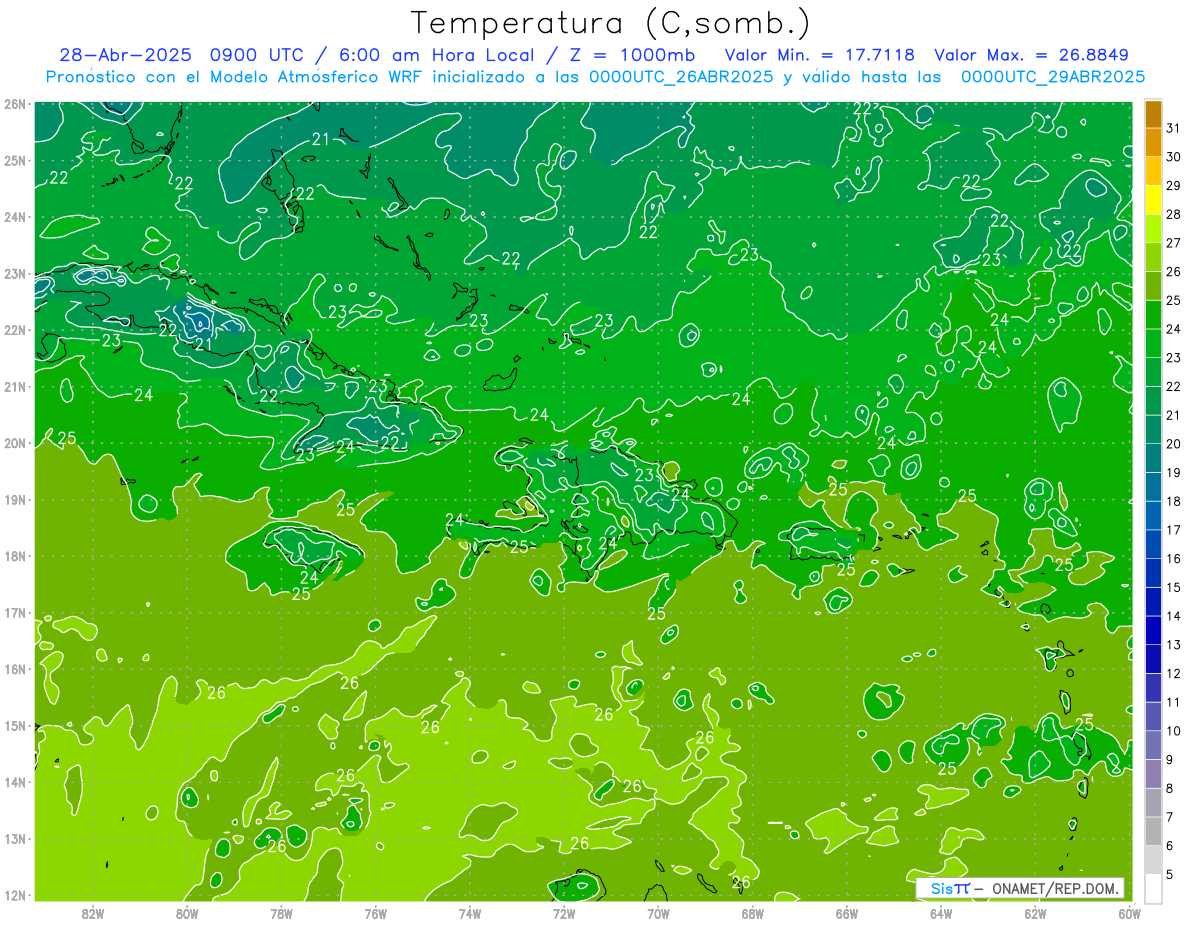Click the "25N" latitude axis label
Screen dimensions: 1200x927
[x=14, y=161]
